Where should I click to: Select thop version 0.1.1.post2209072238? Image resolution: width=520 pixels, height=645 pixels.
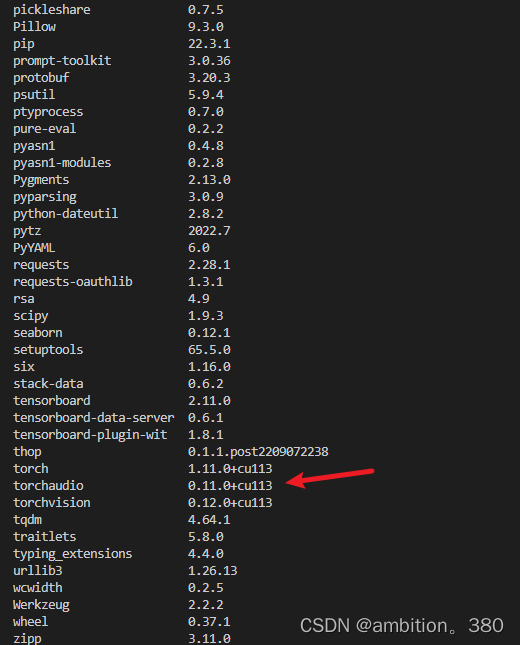(258, 452)
